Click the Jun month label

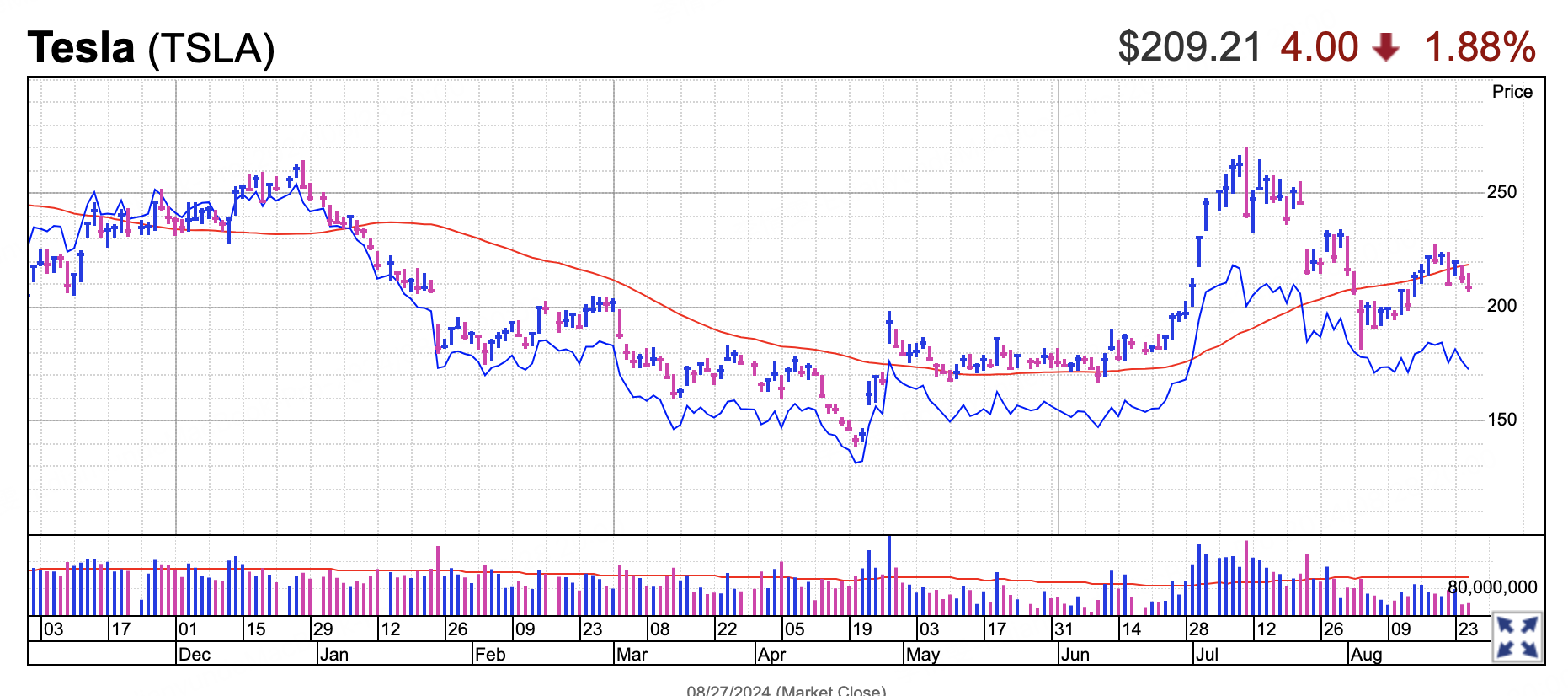tap(1075, 655)
